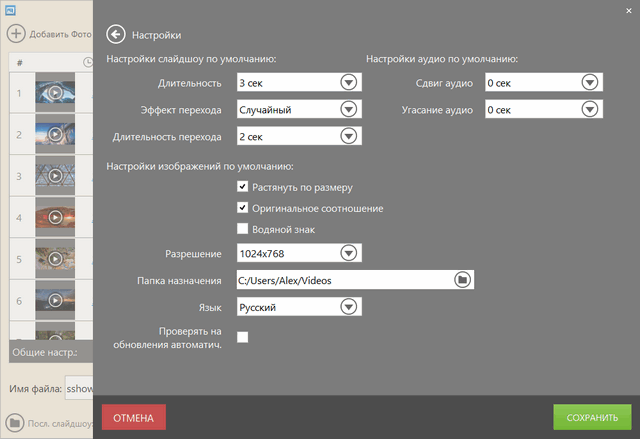This screenshot has width=640, height=439.
Task: Click the Общие настр. bar
Action: (51, 352)
